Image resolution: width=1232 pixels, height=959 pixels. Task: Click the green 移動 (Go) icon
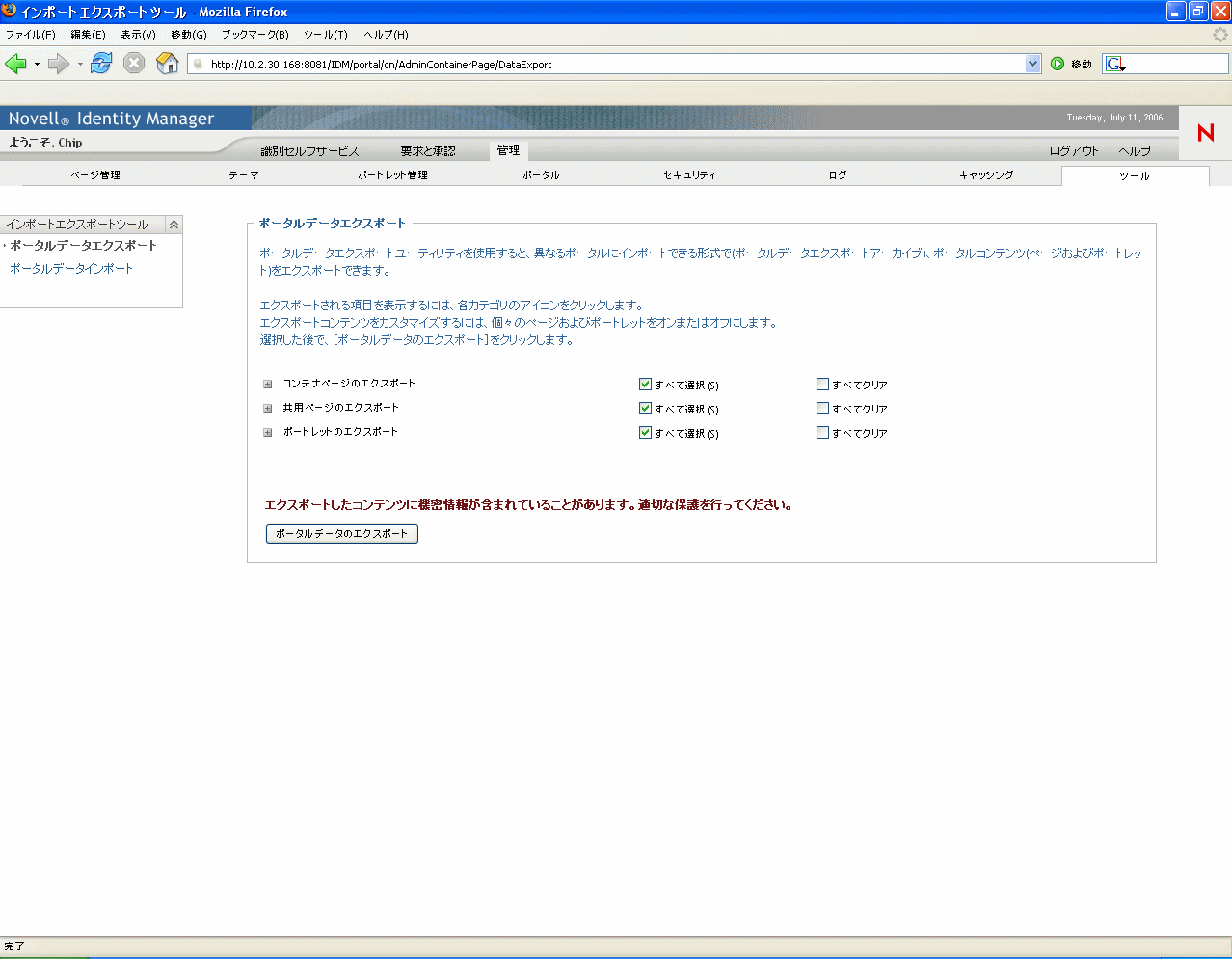pyautogui.click(x=1058, y=64)
